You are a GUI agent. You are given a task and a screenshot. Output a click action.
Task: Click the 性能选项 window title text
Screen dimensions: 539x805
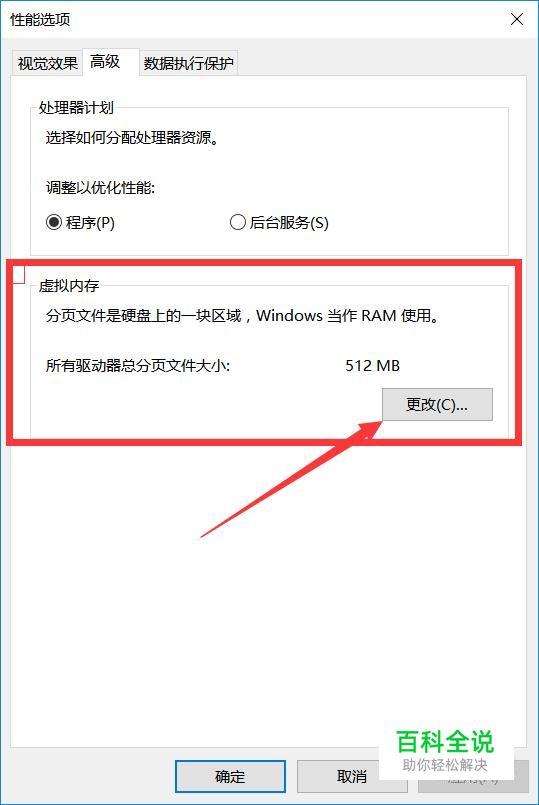40,20
